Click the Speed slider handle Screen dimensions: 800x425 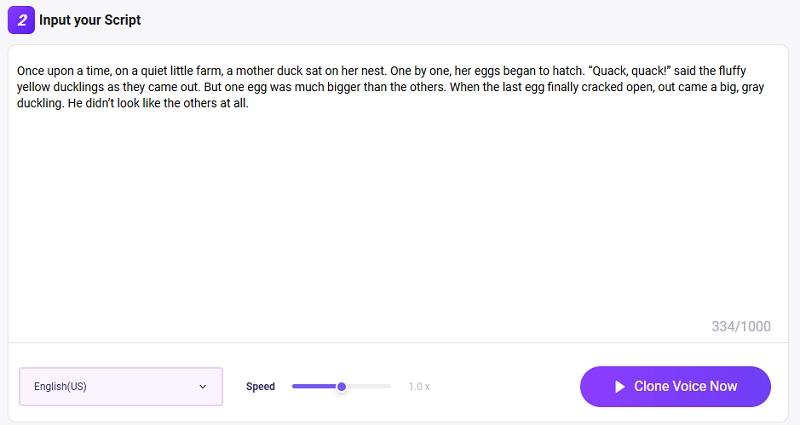point(342,386)
